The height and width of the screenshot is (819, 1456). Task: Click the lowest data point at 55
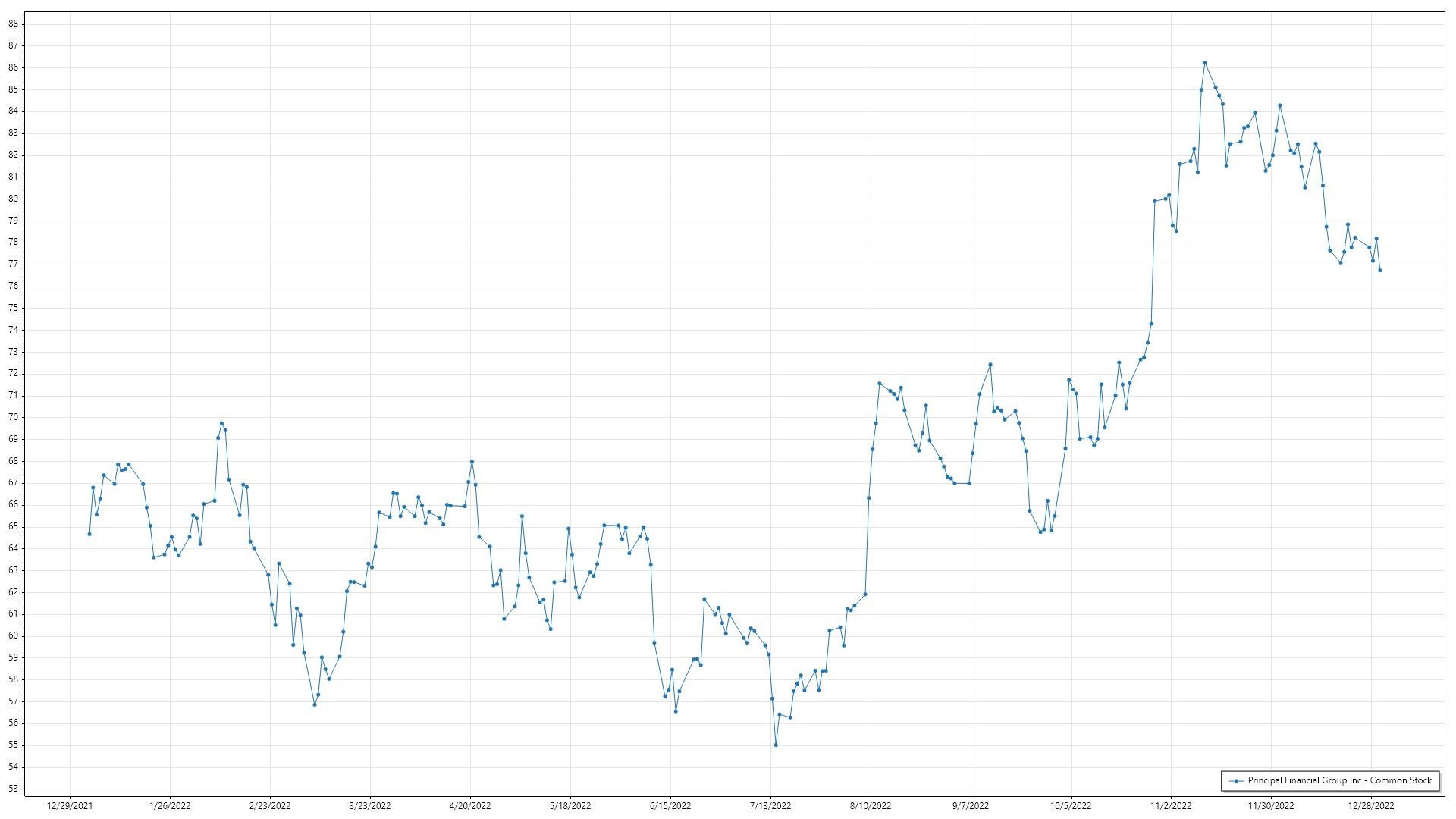[776, 745]
